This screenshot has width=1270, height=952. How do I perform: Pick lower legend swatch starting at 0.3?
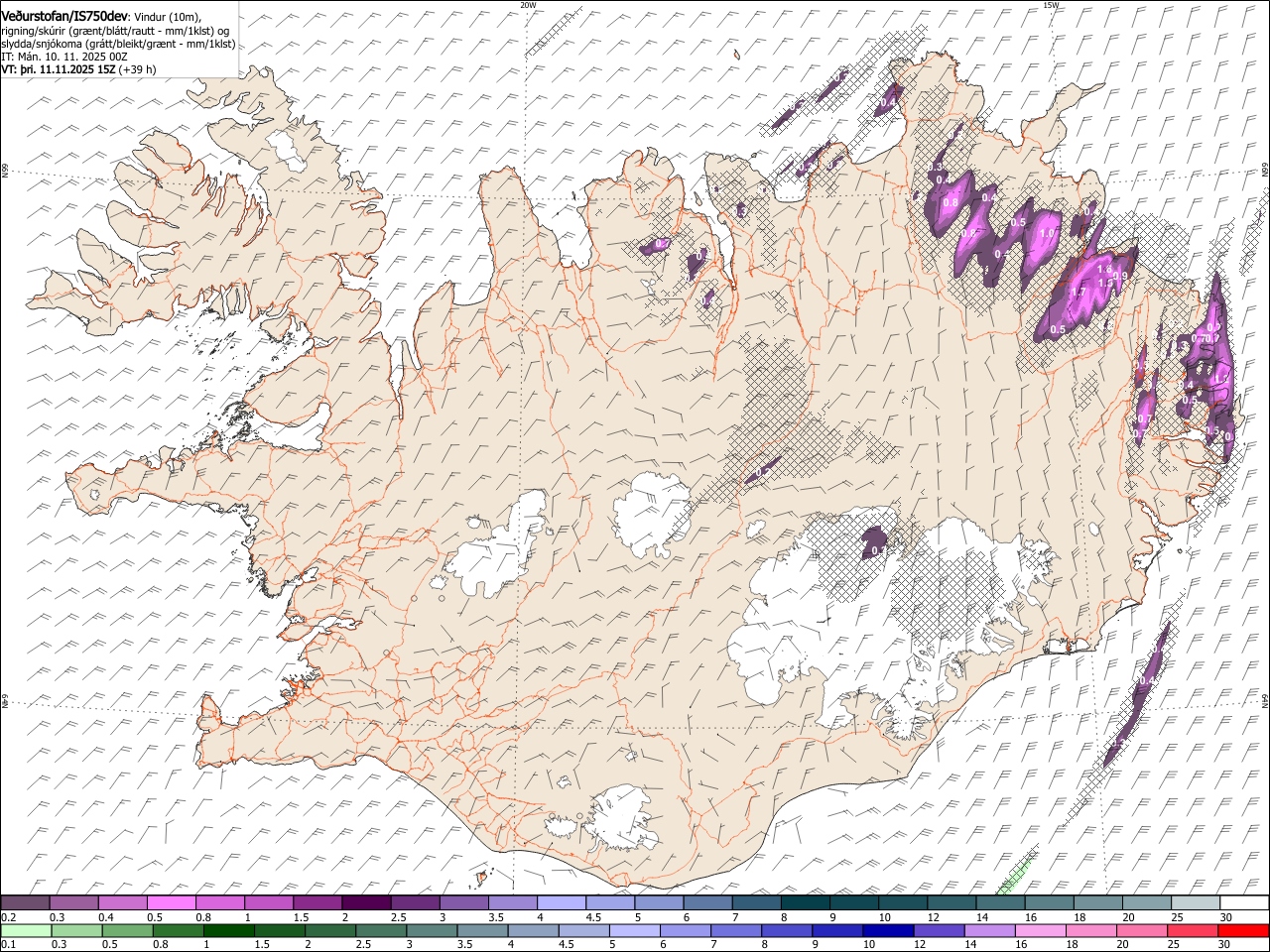(x=76, y=930)
